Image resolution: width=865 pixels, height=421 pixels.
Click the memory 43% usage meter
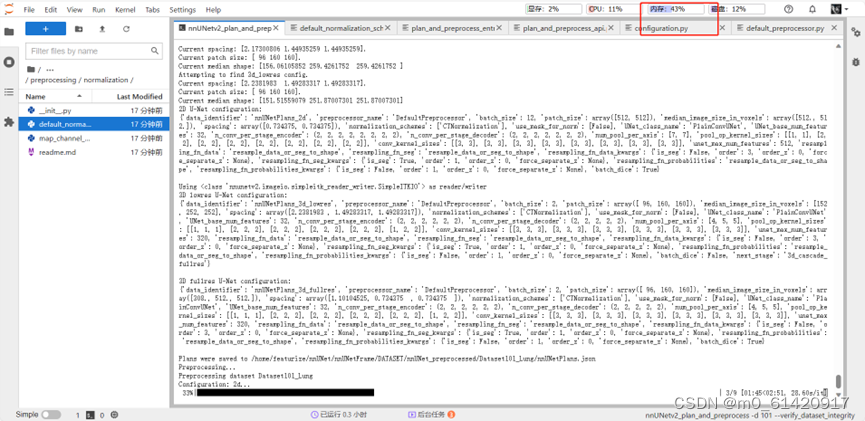pos(675,9)
